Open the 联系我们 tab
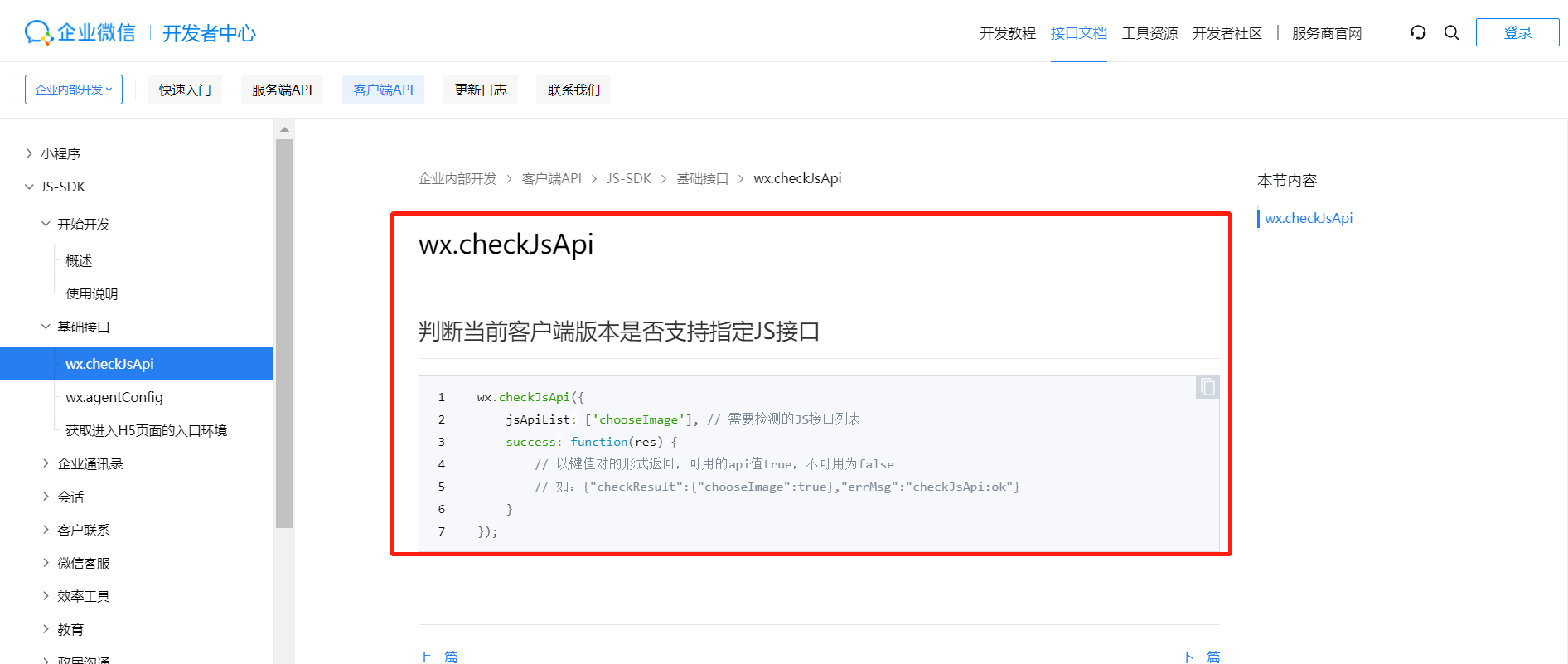 [573, 90]
